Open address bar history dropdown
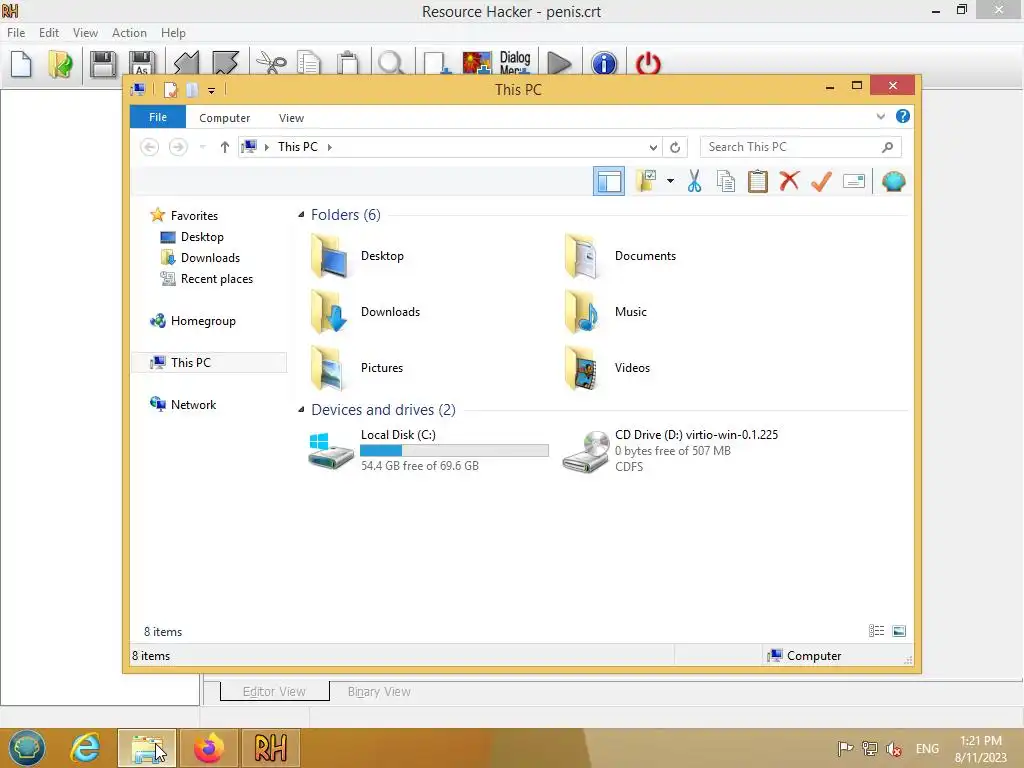 652,148
